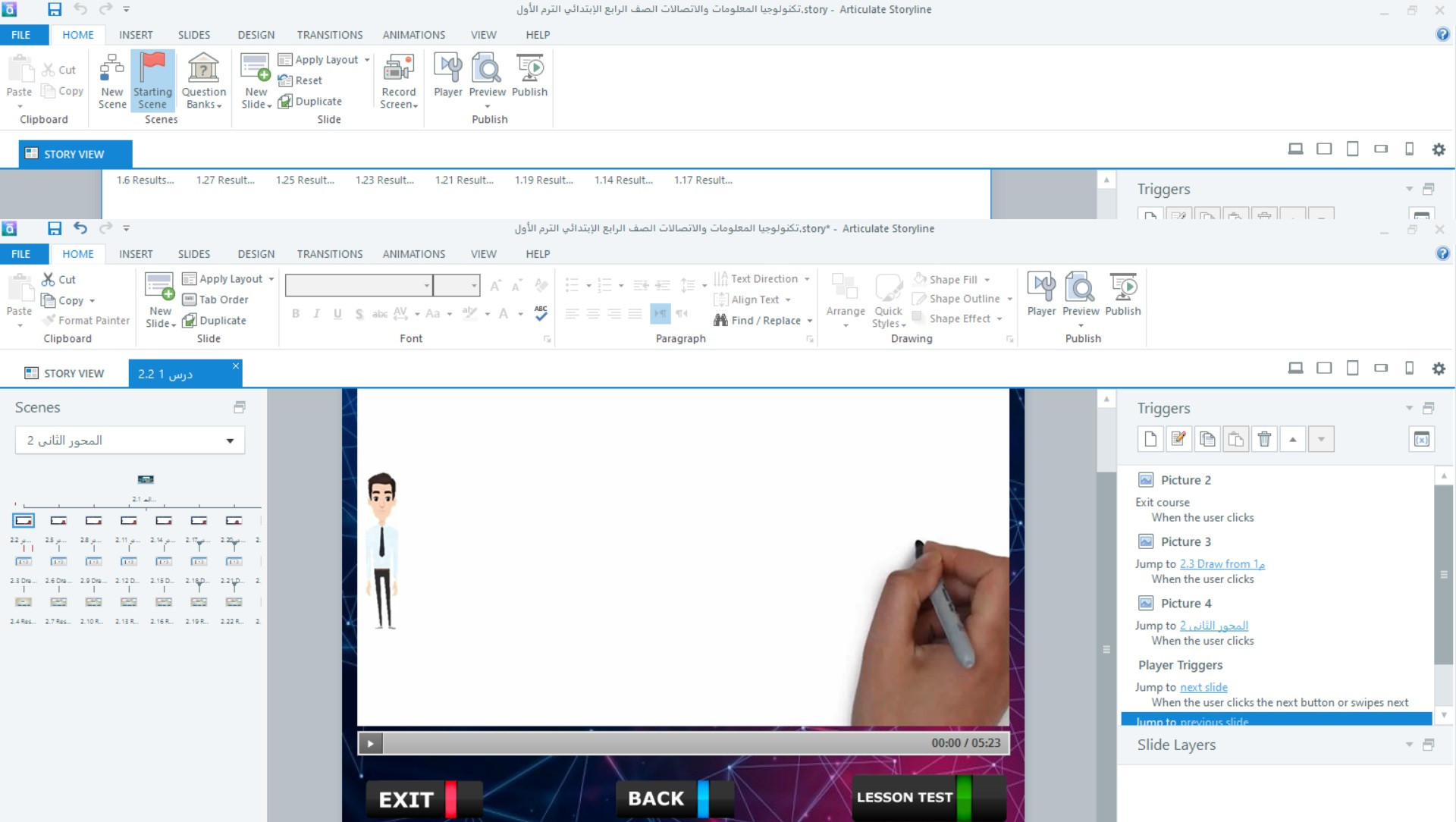
Task: Follow the '2.3 Draw from' trigger link
Action: [x=1222, y=564]
